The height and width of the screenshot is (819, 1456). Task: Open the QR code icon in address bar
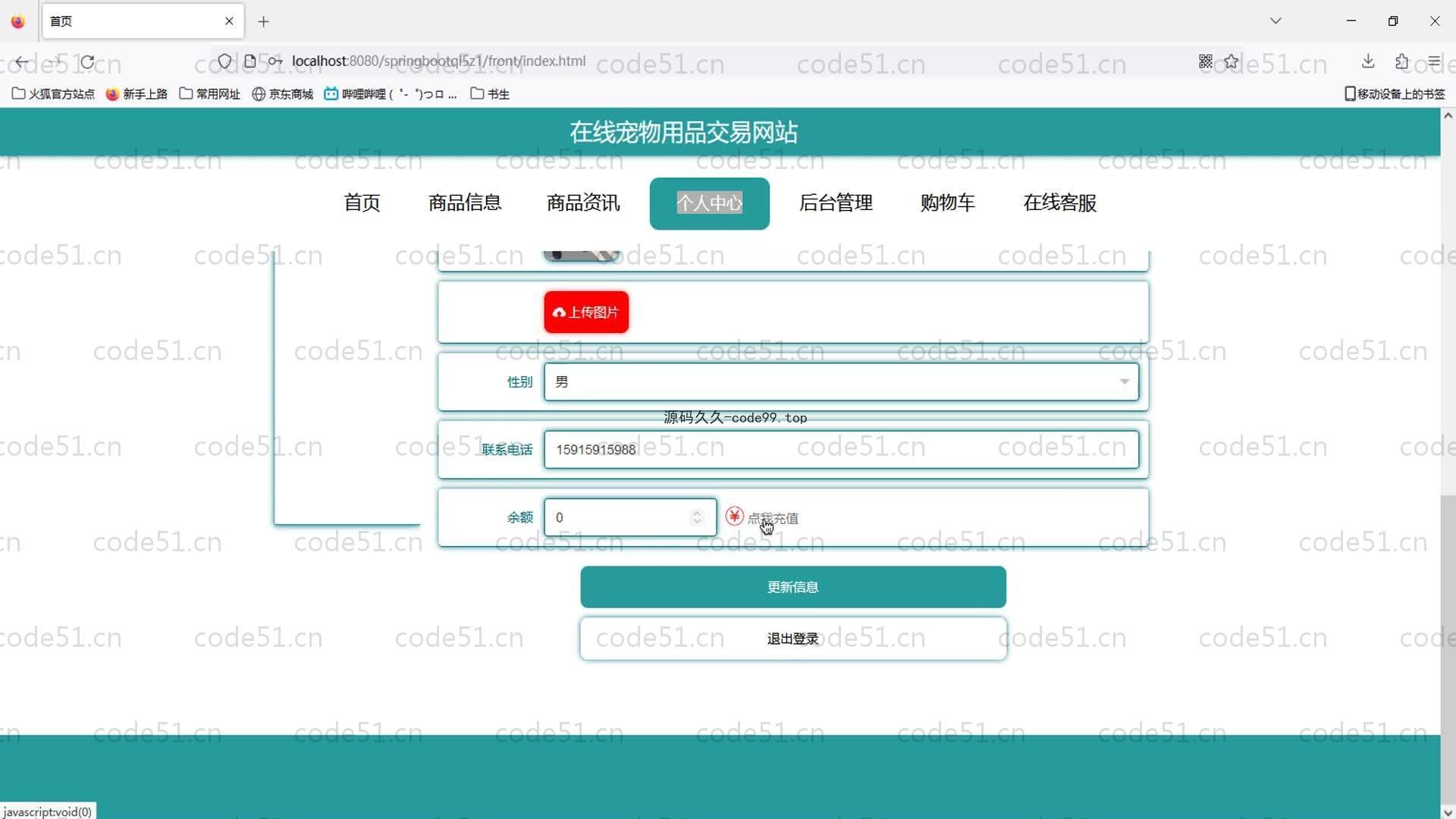pos(1206,61)
